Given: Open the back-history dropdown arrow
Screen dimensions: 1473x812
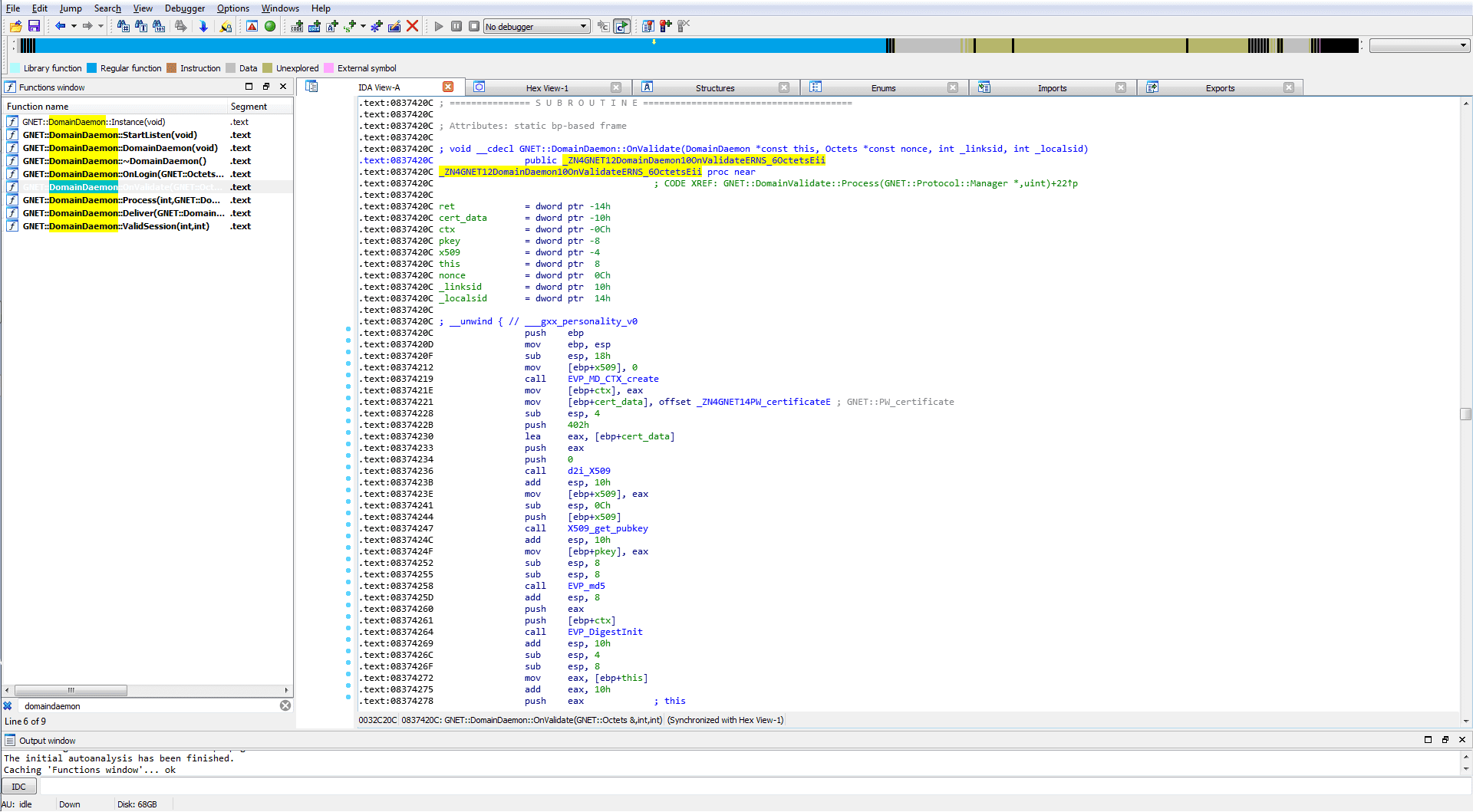Looking at the screenshot, I should (74, 26).
